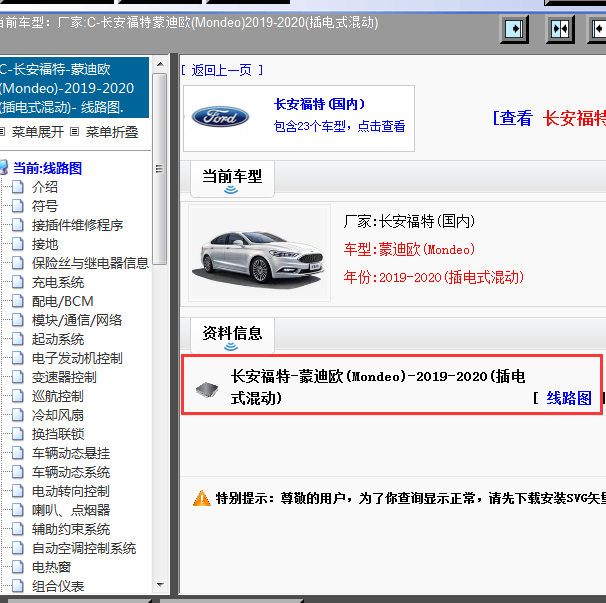Click the grey chip icon in 资料信息
Image resolution: width=606 pixels, height=603 pixels.
[207, 390]
